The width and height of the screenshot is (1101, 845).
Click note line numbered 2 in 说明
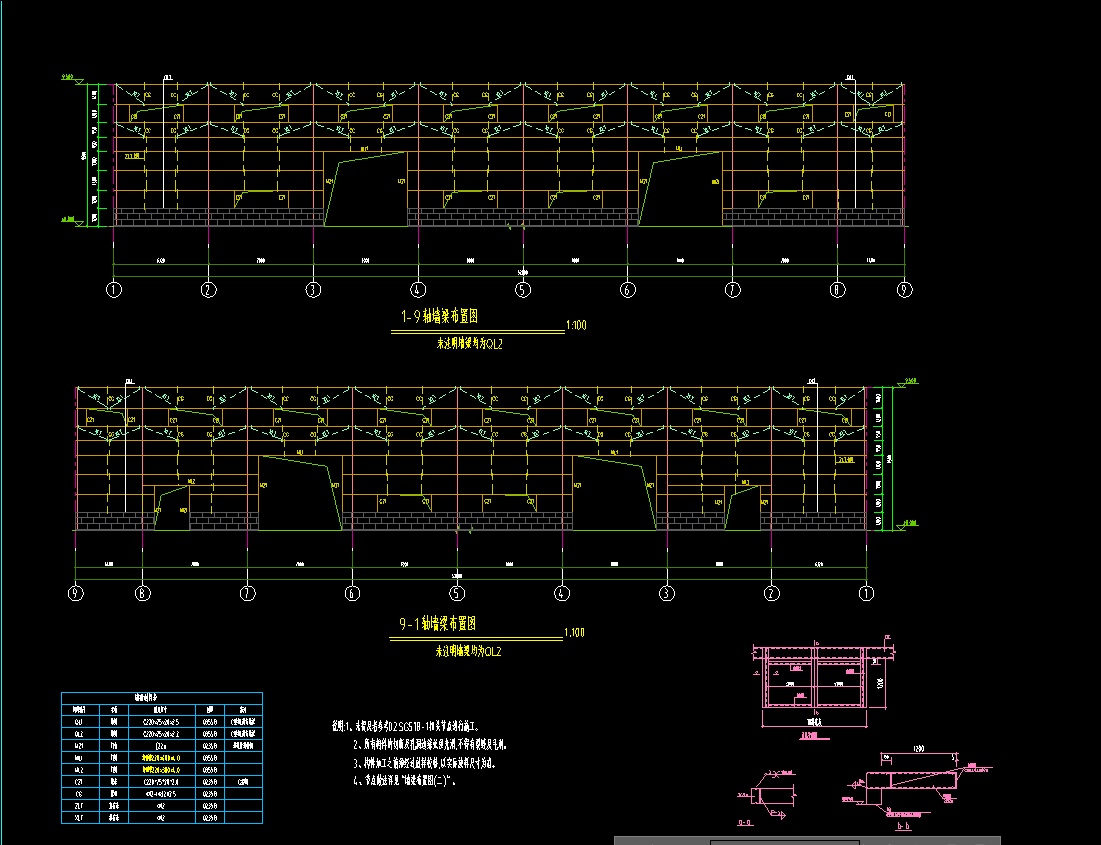pyautogui.click(x=430, y=745)
